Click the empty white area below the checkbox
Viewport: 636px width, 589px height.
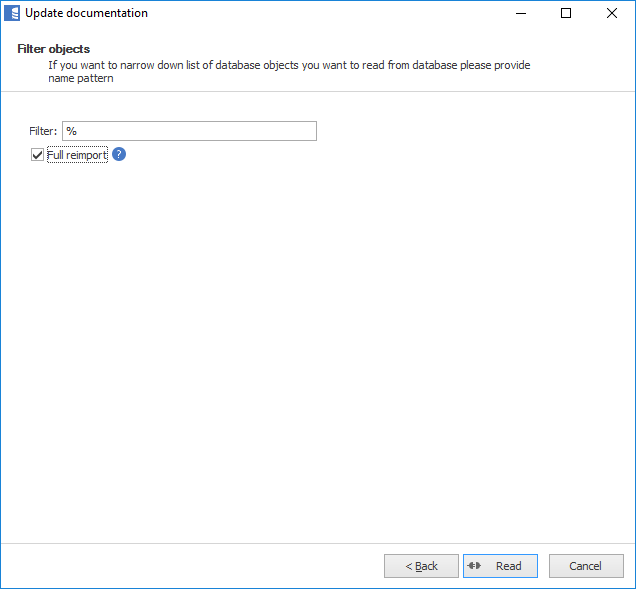click(x=300, y=350)
